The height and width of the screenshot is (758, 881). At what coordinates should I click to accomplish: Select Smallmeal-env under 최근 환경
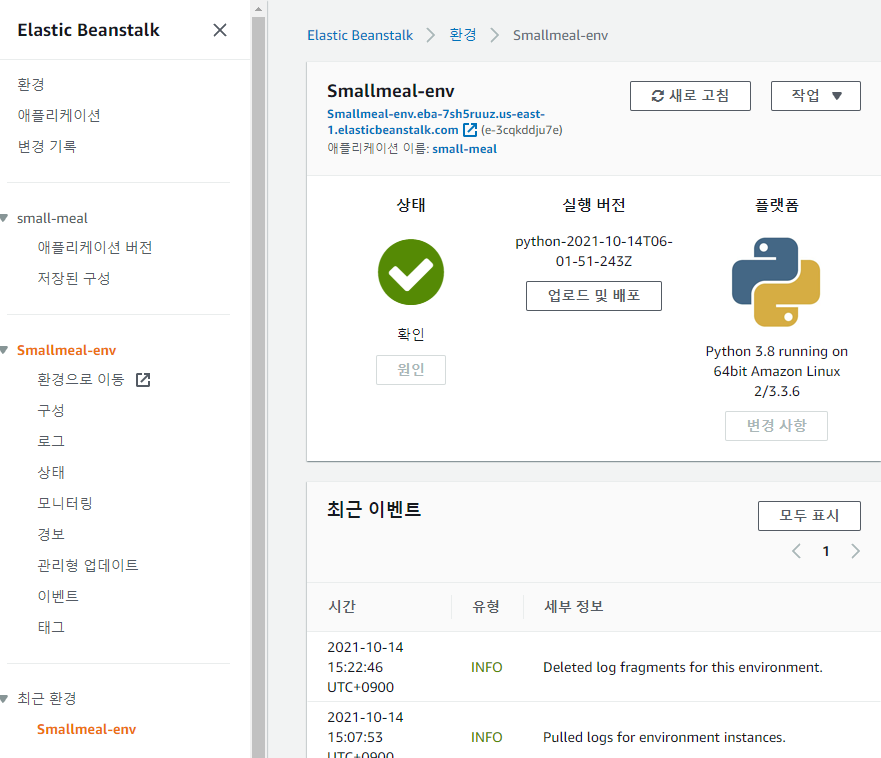pyautogui.click(x=87, y=729)
